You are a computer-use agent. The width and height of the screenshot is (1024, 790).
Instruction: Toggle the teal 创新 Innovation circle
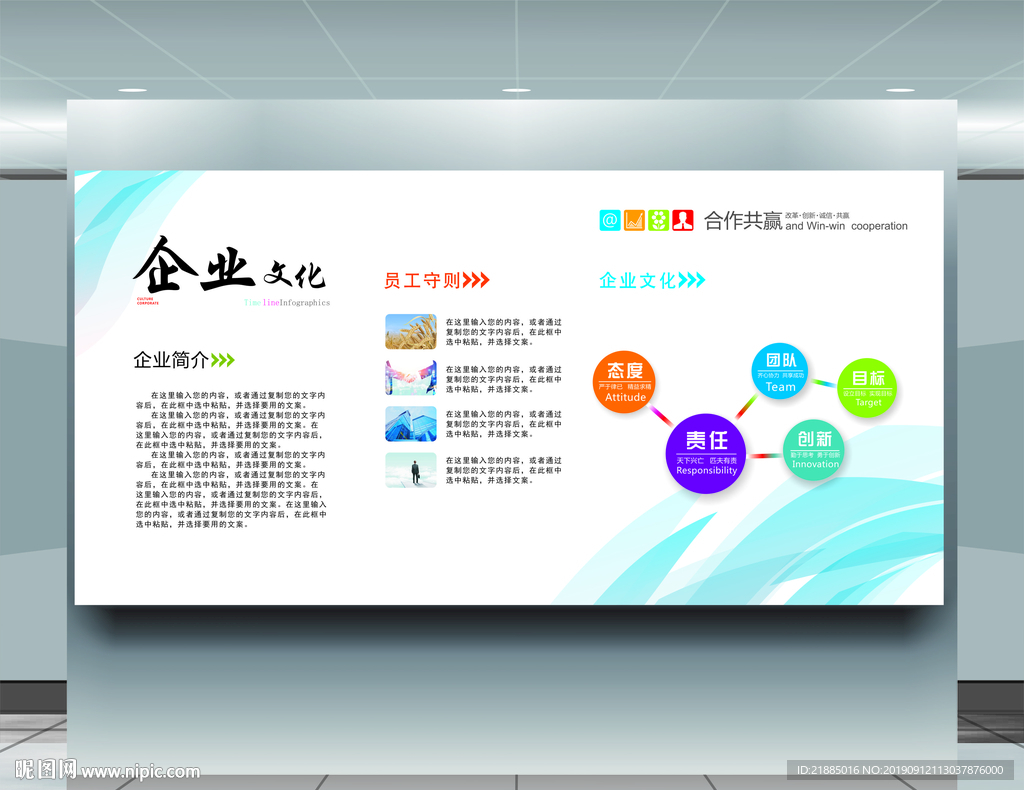[814, 451]
